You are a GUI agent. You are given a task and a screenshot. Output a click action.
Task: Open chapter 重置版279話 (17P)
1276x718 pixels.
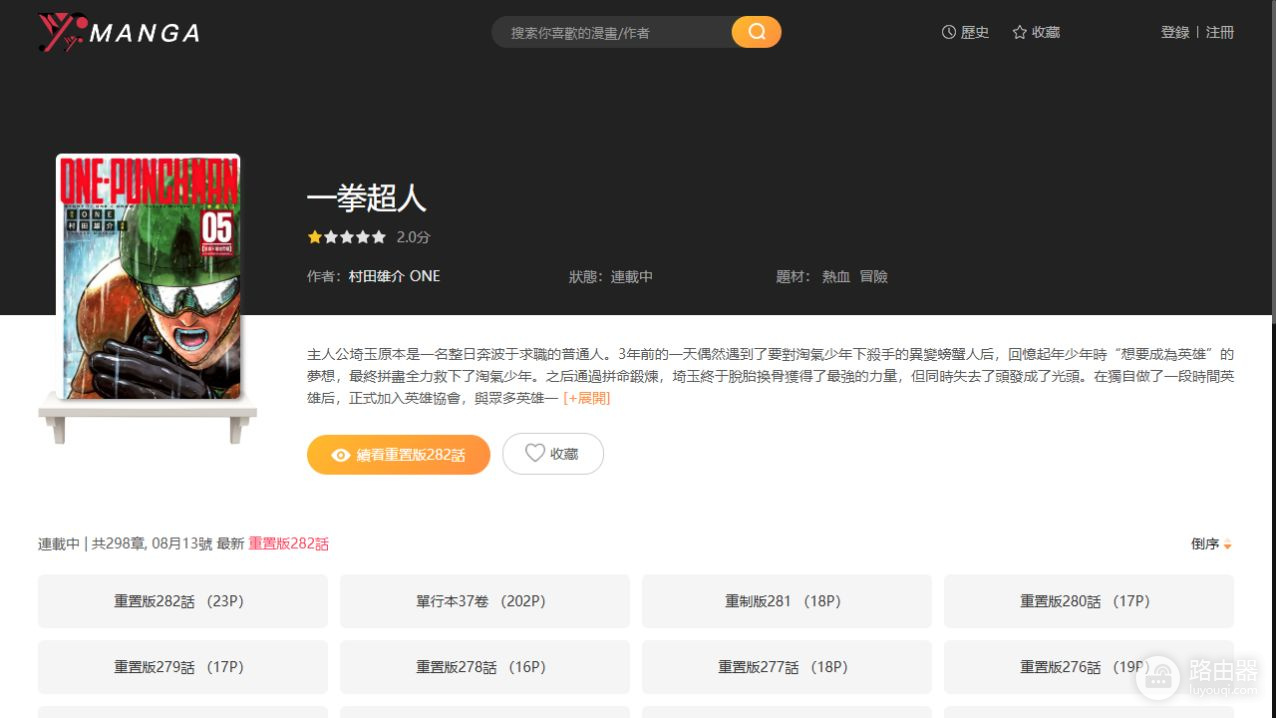coord(183,667)
